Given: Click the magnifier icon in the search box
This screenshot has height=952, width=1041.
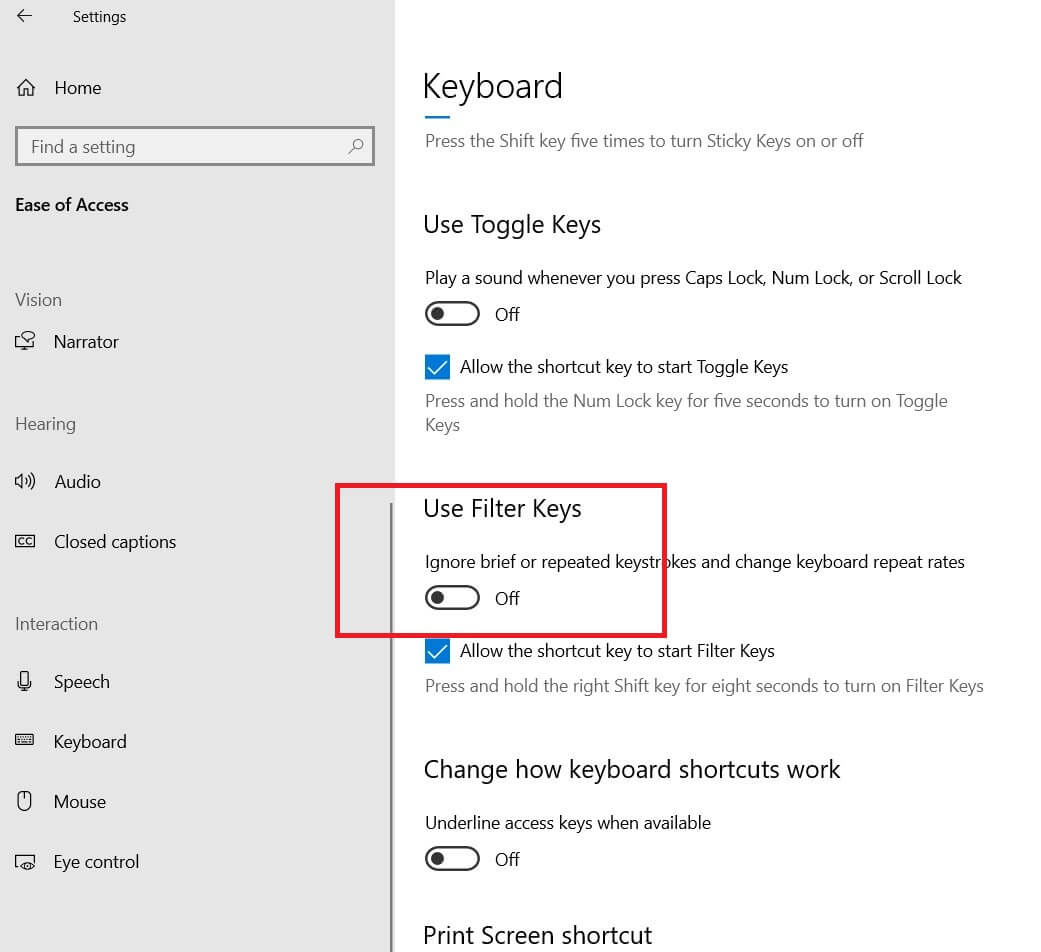Looking at the screenshot, I should (x=356, y=146).
